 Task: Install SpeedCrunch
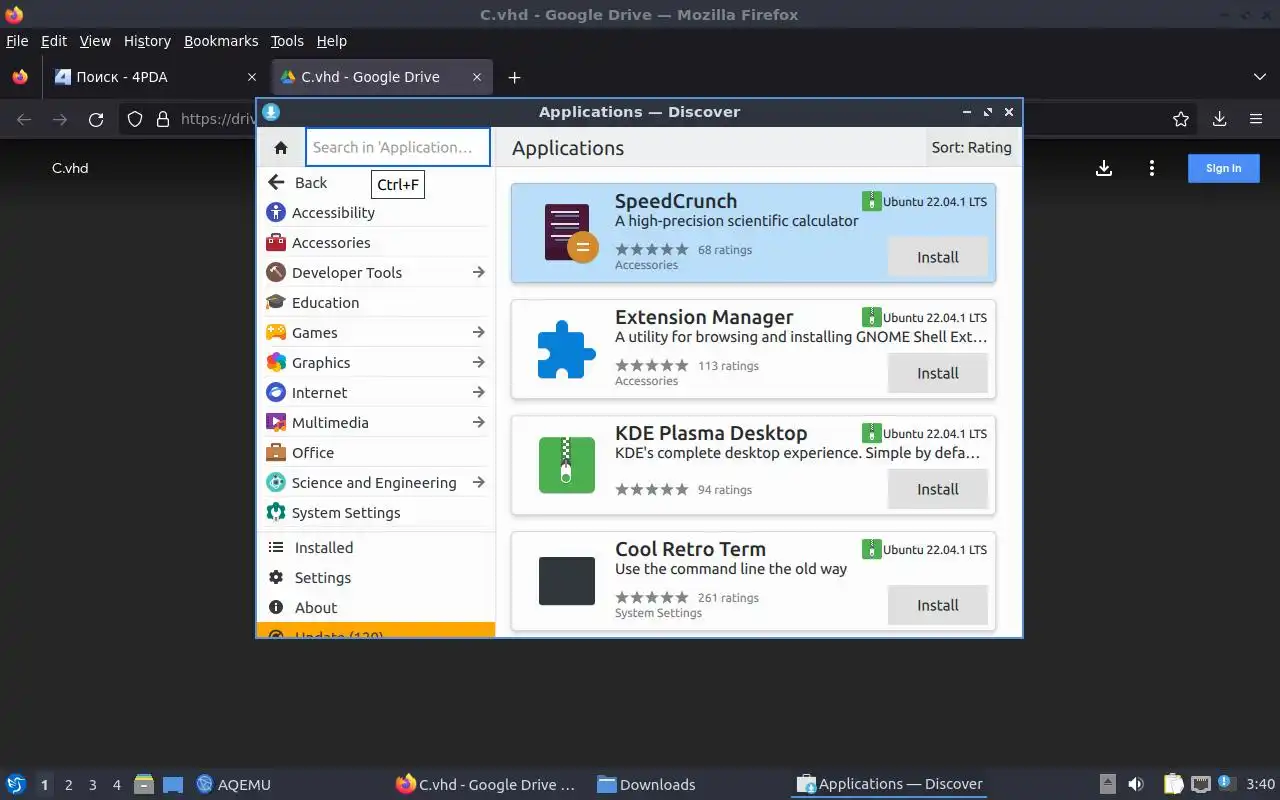[x=938, y=257]
